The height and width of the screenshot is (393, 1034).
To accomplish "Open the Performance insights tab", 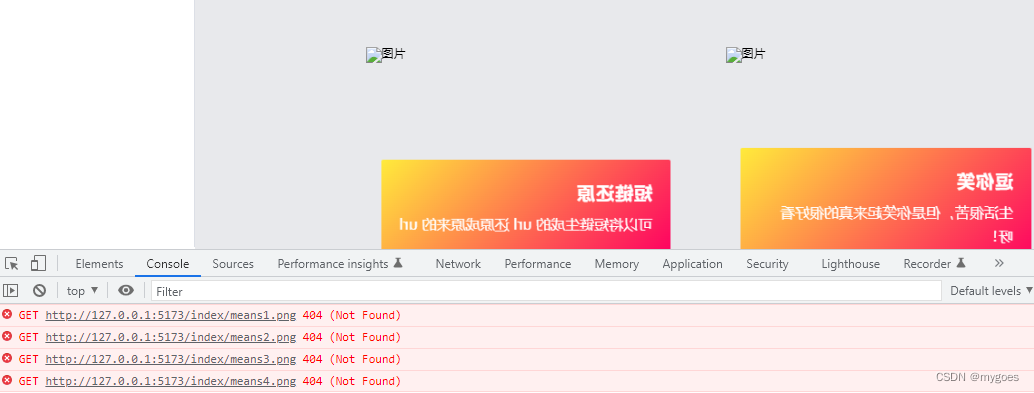I will click(340, 264).
